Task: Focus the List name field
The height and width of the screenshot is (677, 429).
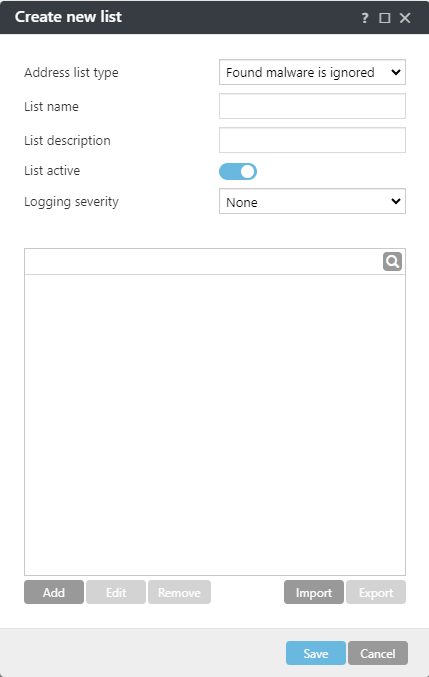Action: tap(312, 106)
